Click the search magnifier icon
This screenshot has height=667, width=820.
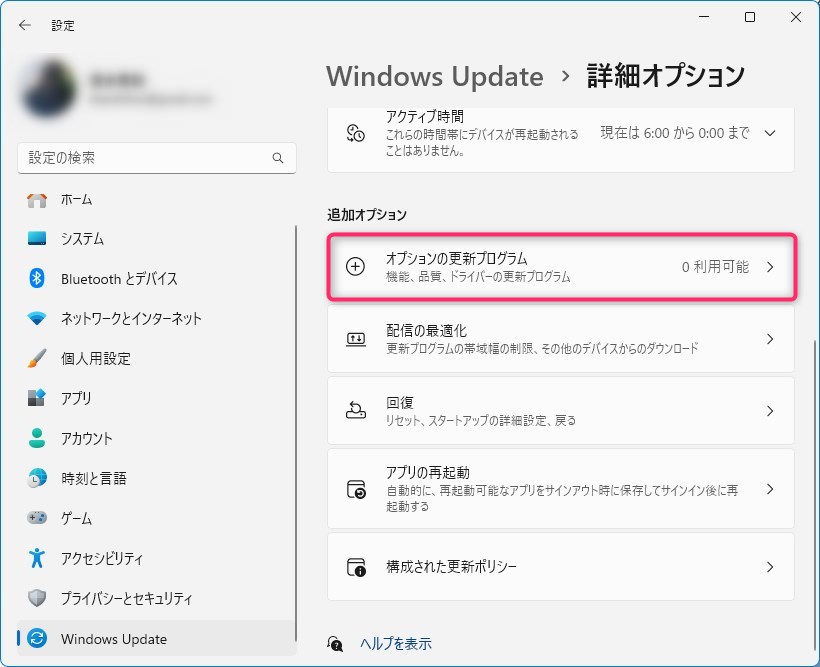click(x=278, y=158)
